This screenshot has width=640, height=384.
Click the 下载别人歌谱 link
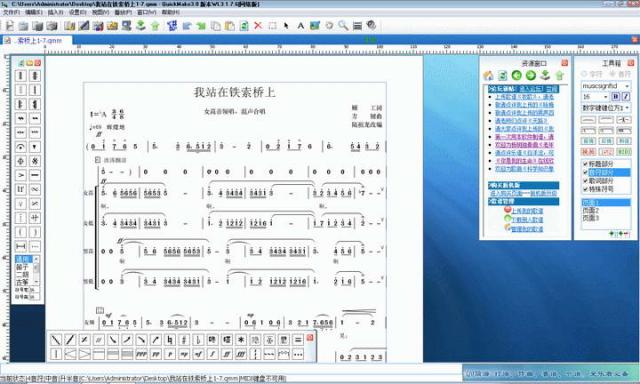(527, 220)
